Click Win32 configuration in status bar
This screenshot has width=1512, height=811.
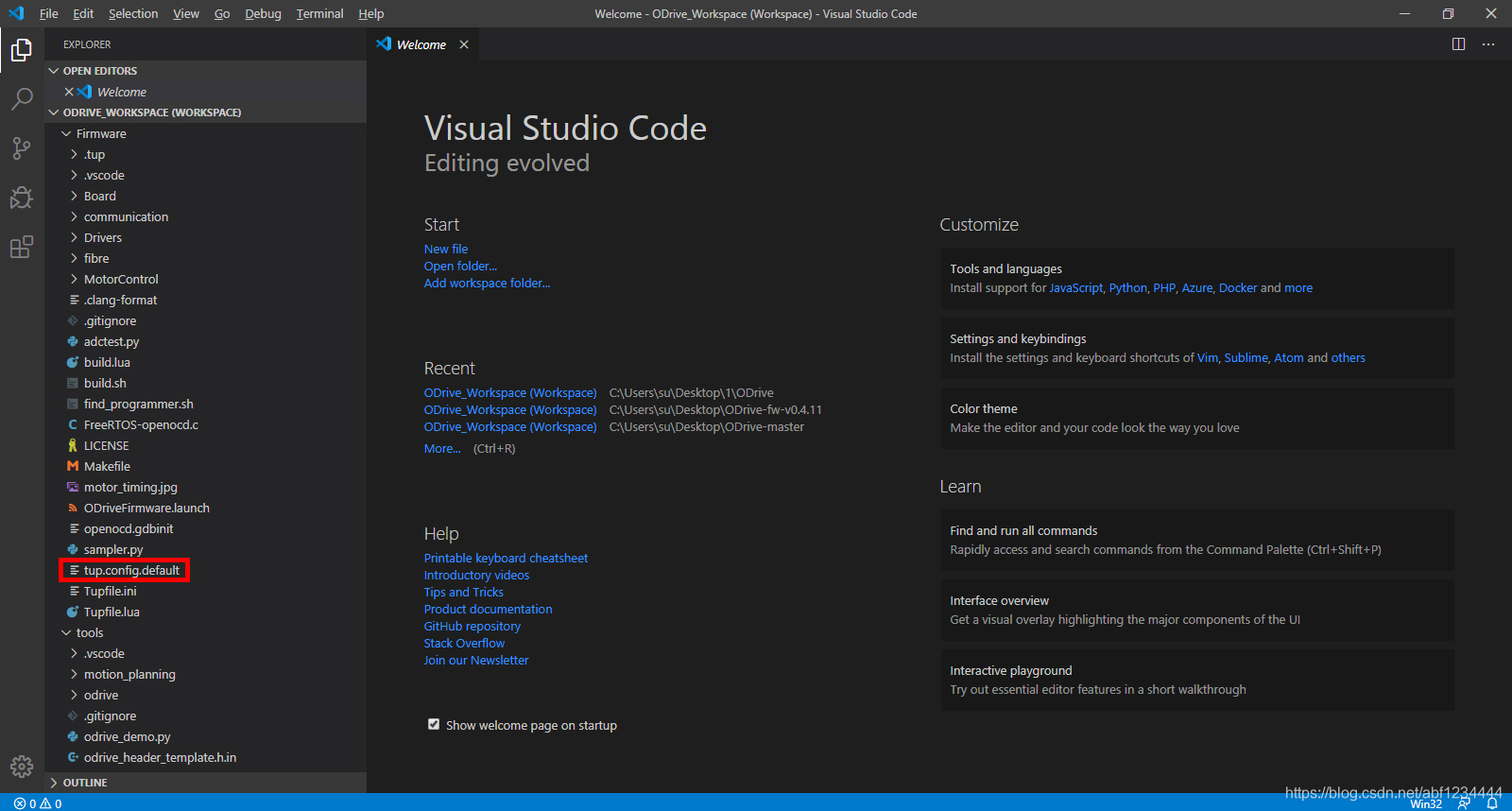(x=1426, y=803)
